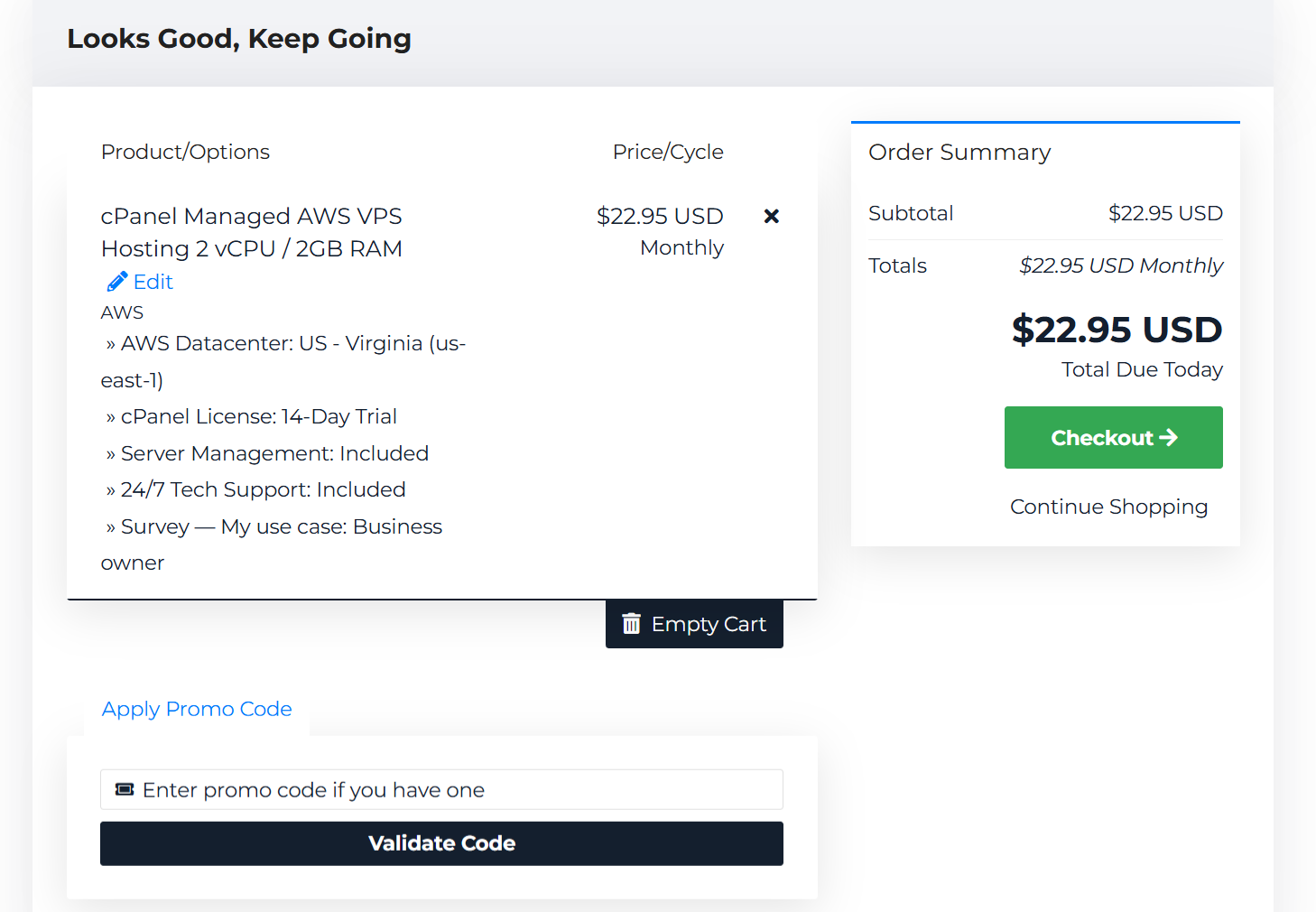The image size is (1316, 912).
Task: Click the cPanel License 14-Day Trial line
Action: (x=252, y=416)
